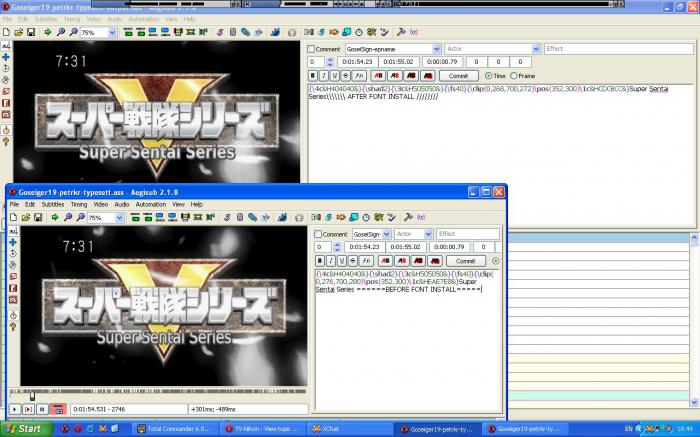Click video seek slider handle in front window
The height and width of the screenshot is (437, 700).
pos(32,396)
